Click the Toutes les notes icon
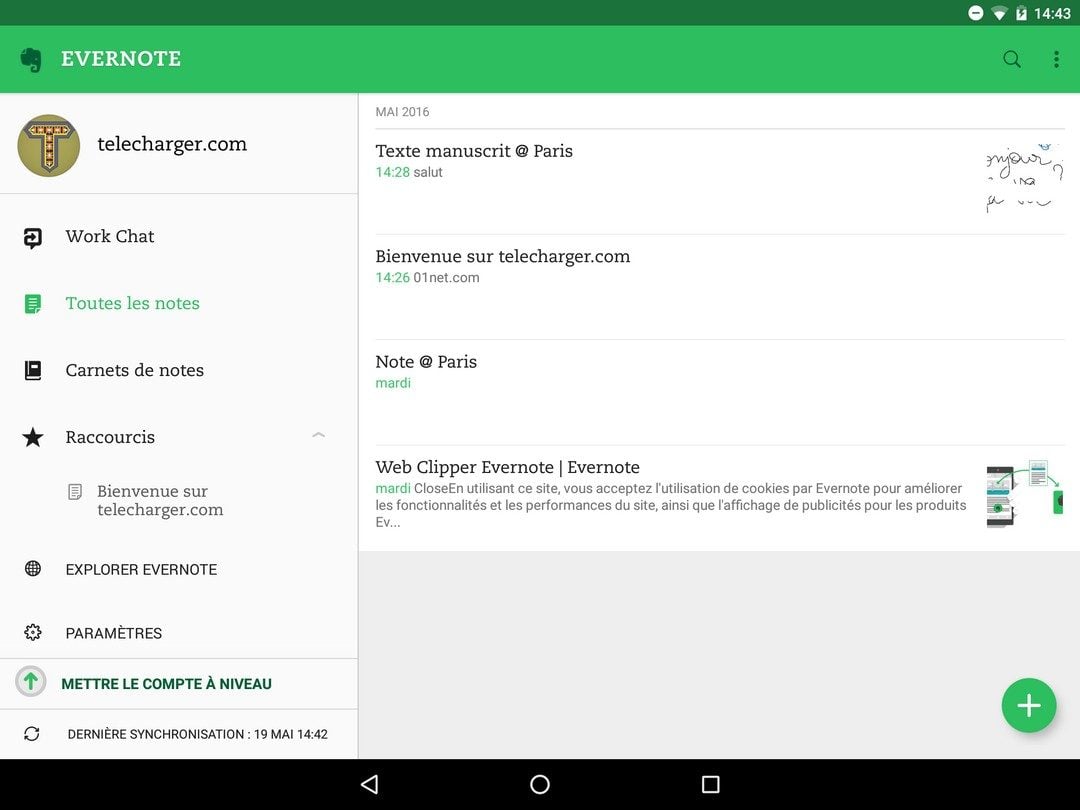 pyautogui.click(x=32, y=304)
